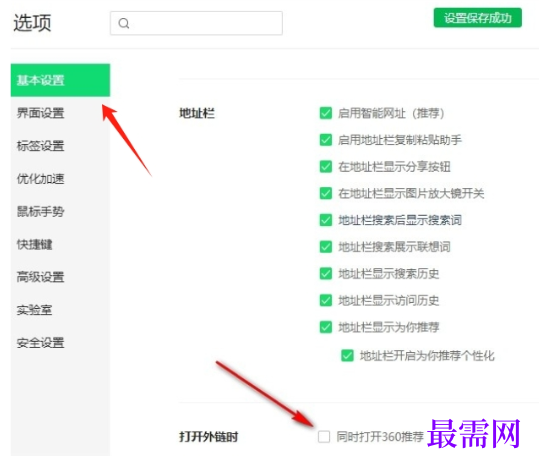Image resolution: width=539 pixels, height=465 pixels.
Task: Uncheck 地址栏开启为你推荐个性化 option
Action: (347, 355)
